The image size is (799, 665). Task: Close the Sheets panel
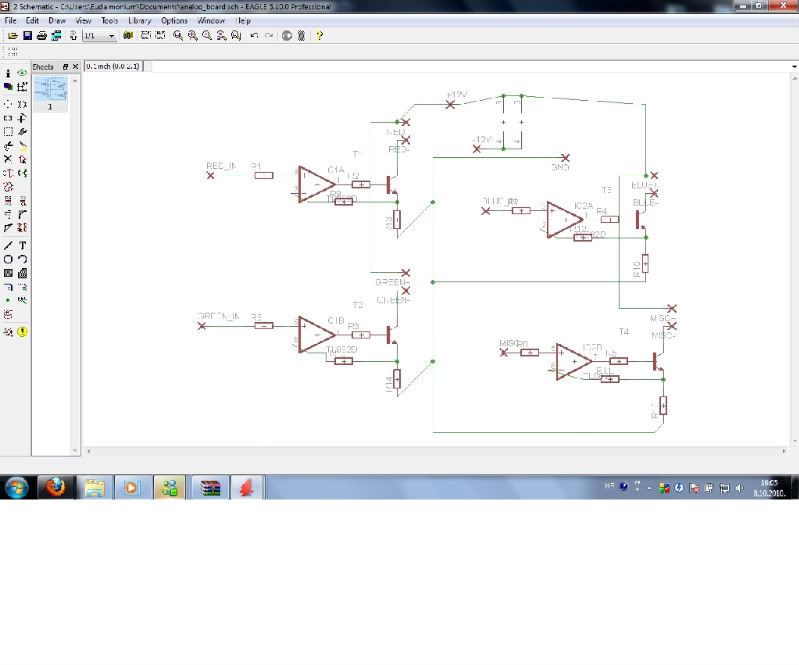tap(75, 67)
